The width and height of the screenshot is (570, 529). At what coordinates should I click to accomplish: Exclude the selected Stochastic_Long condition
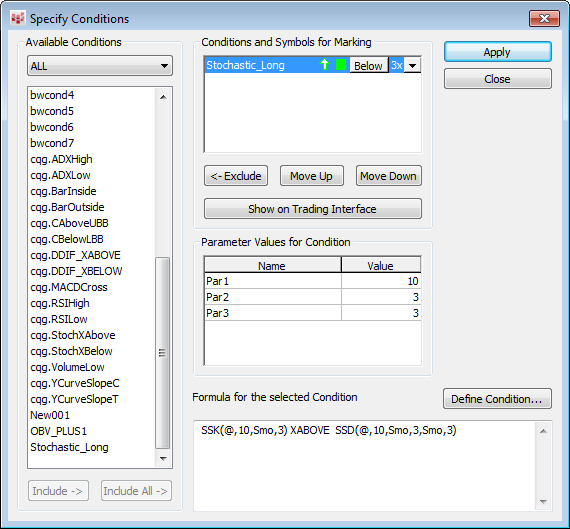pos(236,176)
